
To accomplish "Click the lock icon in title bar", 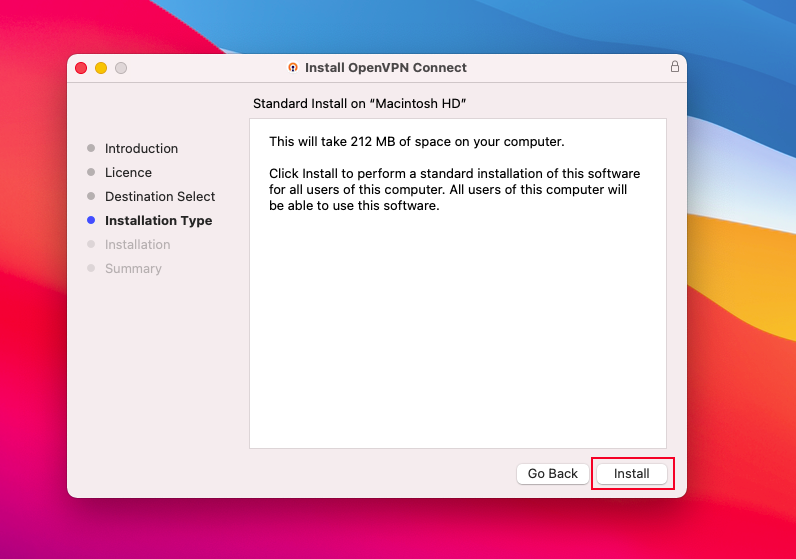I will 675,67.
